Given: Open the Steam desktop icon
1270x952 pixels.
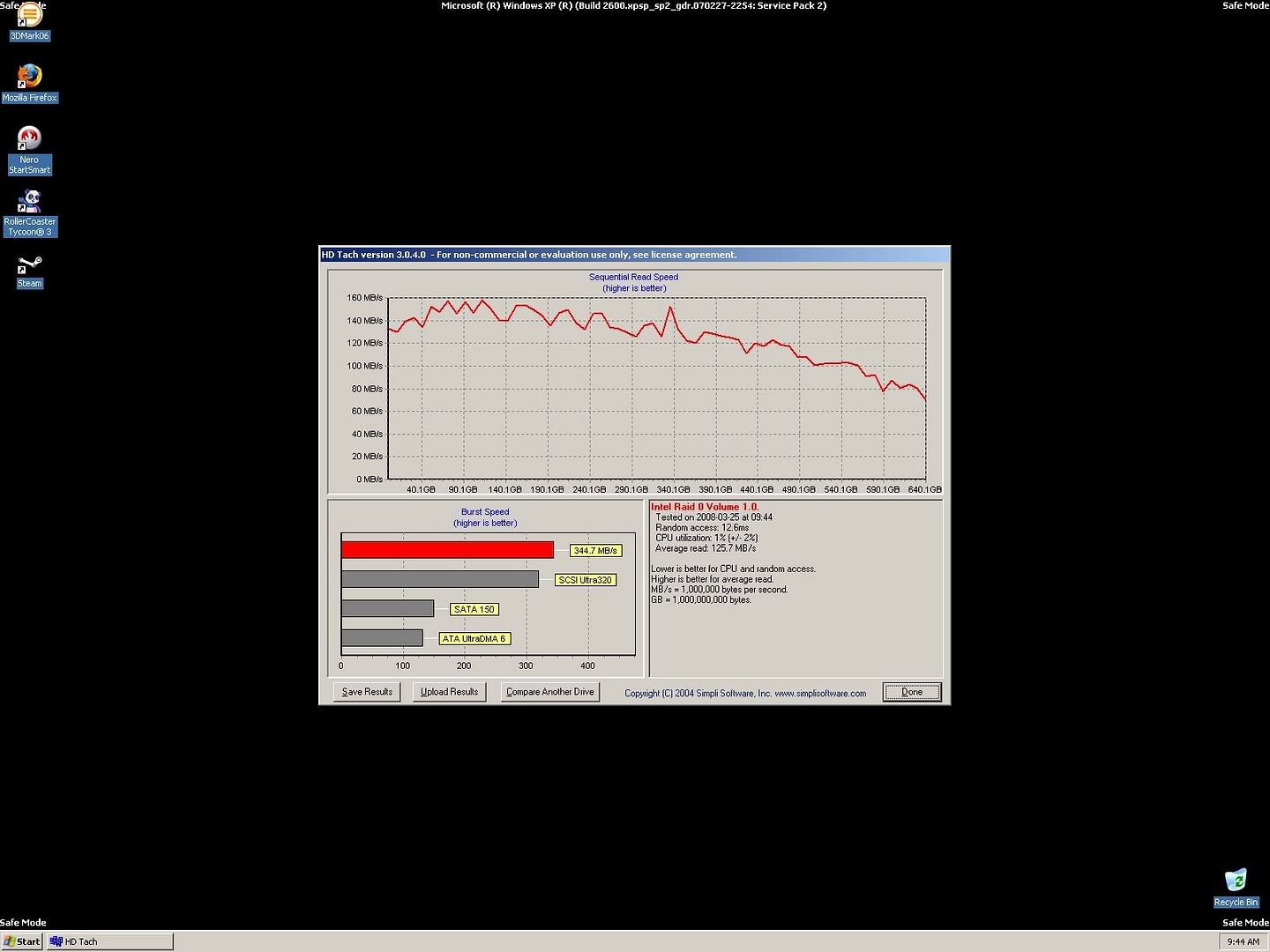Looking at the screenshot, I should 29,271.
